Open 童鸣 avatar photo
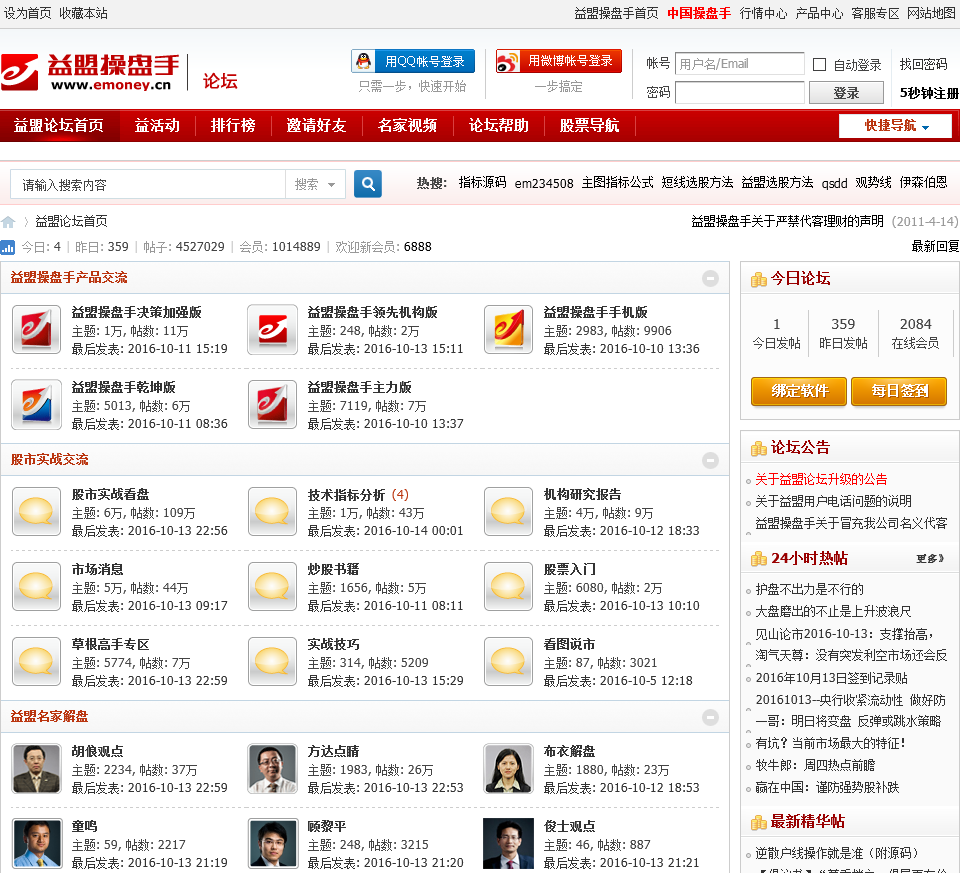Image resolution: width=960 pixels, height=873 pixels. click(x=36, y=844)
